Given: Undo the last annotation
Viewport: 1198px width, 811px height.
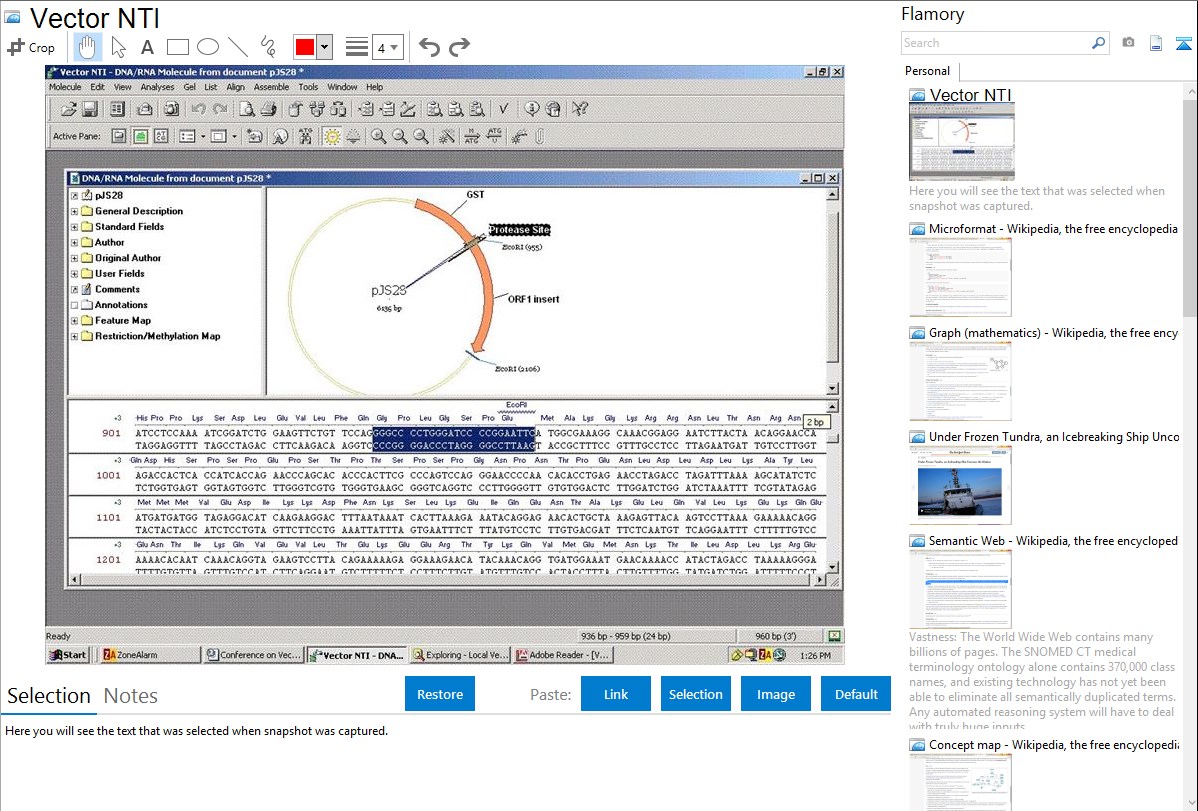Looking at the screenshot, I should [x=429, y=47].
